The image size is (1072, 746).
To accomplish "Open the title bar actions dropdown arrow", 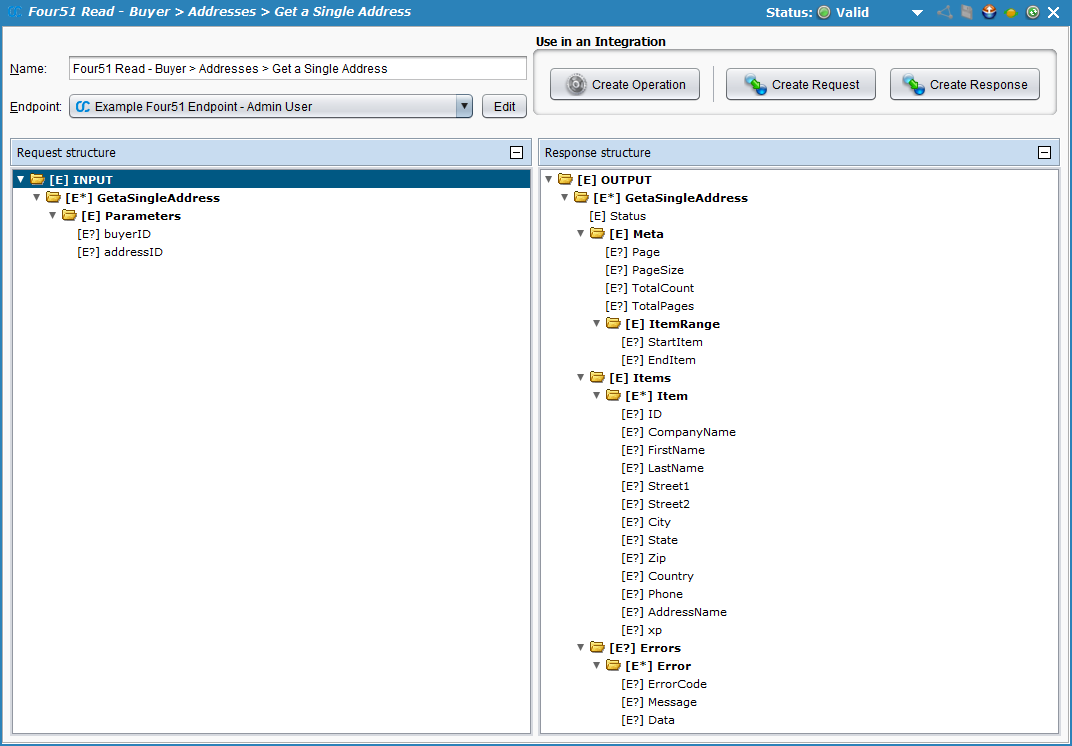I will point(917,13).
